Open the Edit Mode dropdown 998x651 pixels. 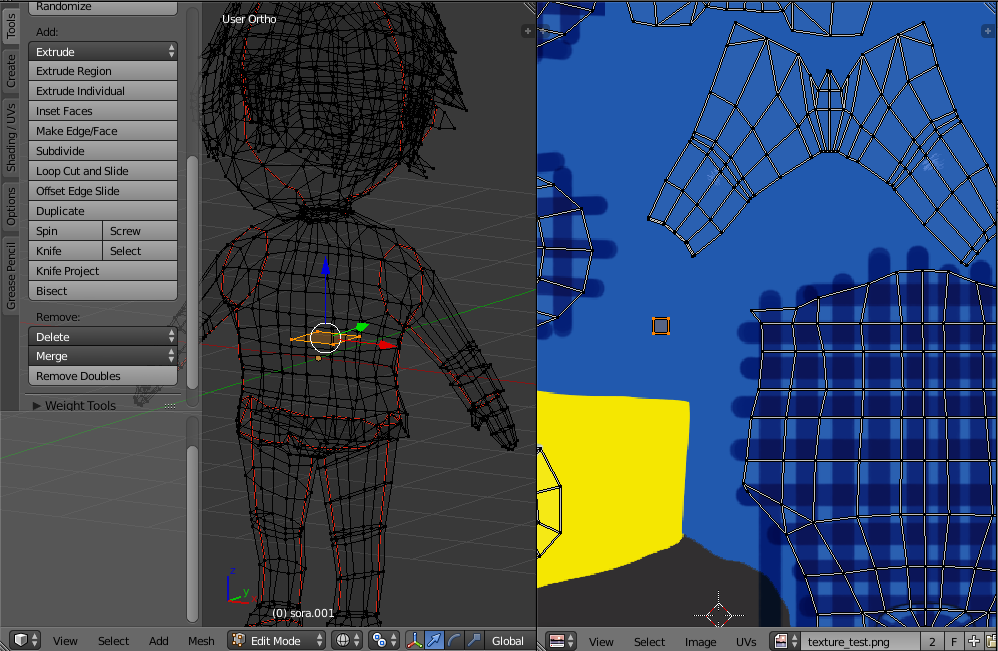pyautogui.click(x=276, y=640)
